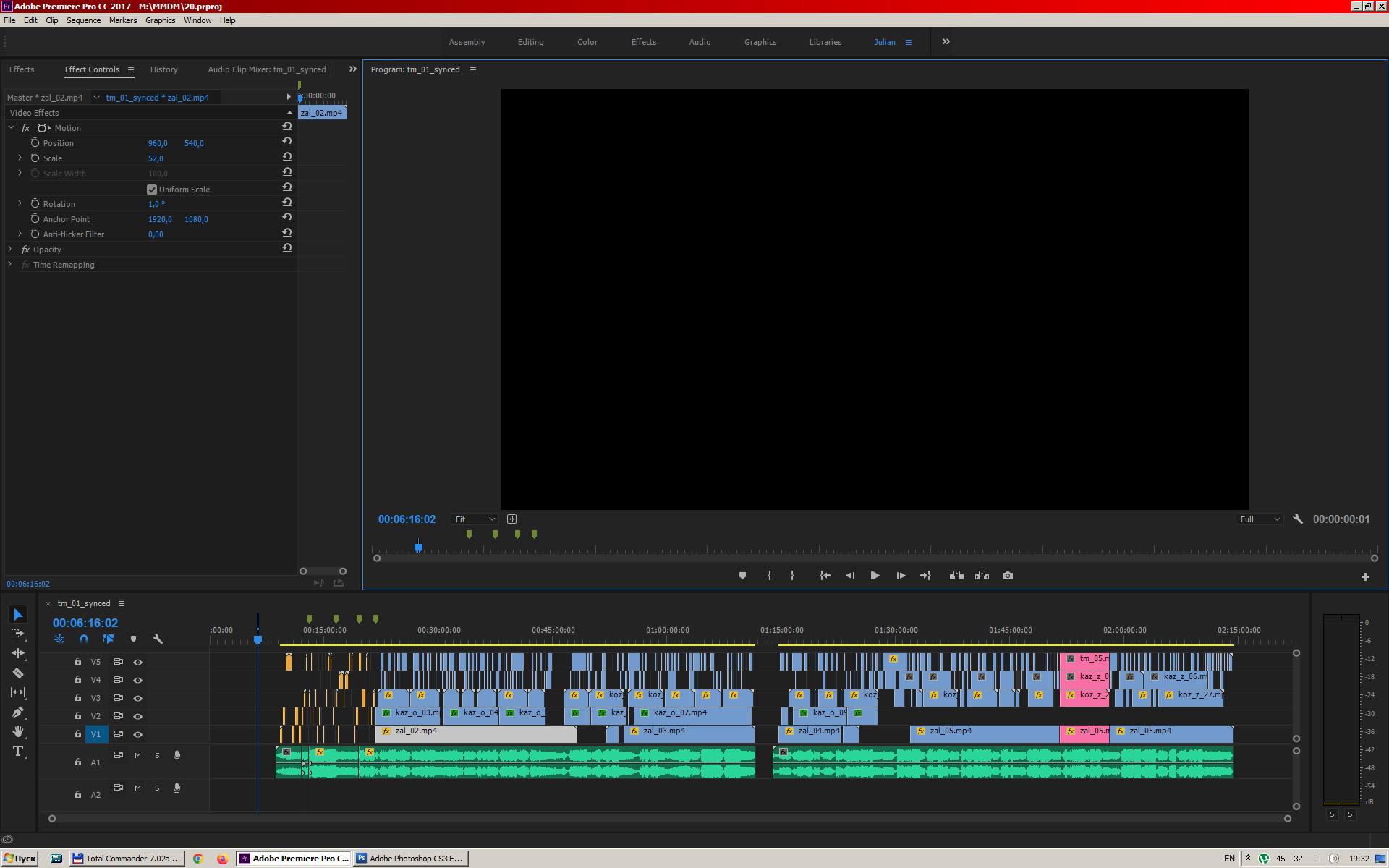Select the Razor tool

[18, 673]
